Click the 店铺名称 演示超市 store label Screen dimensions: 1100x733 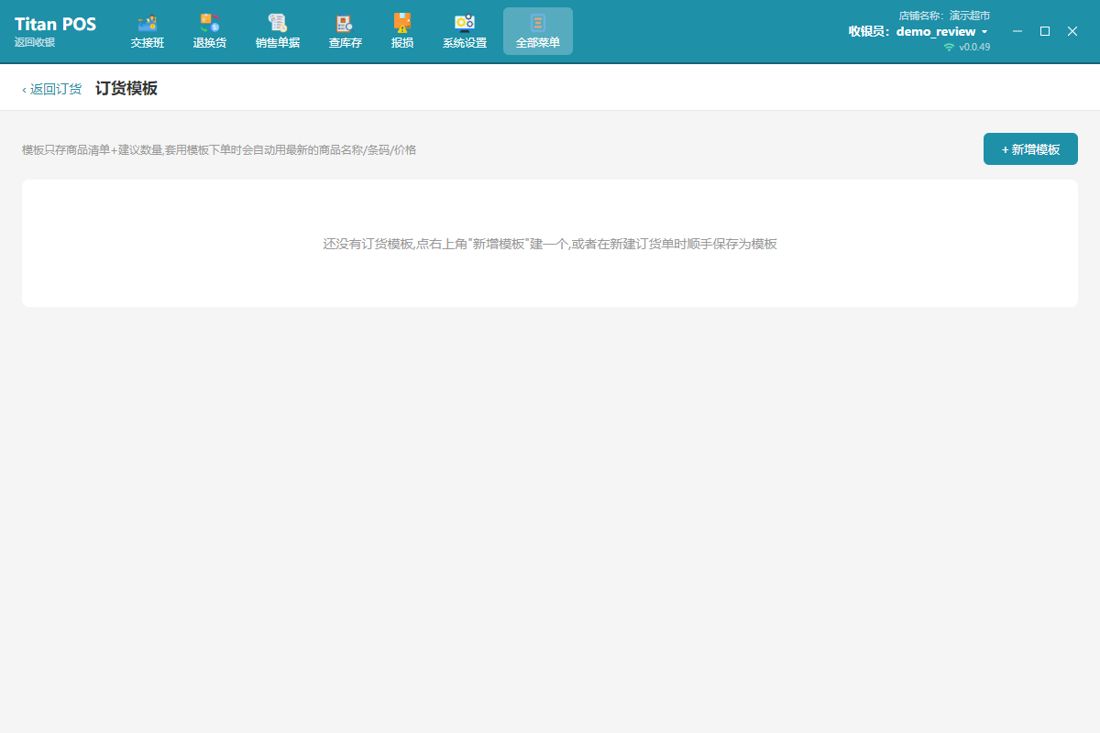944,15
